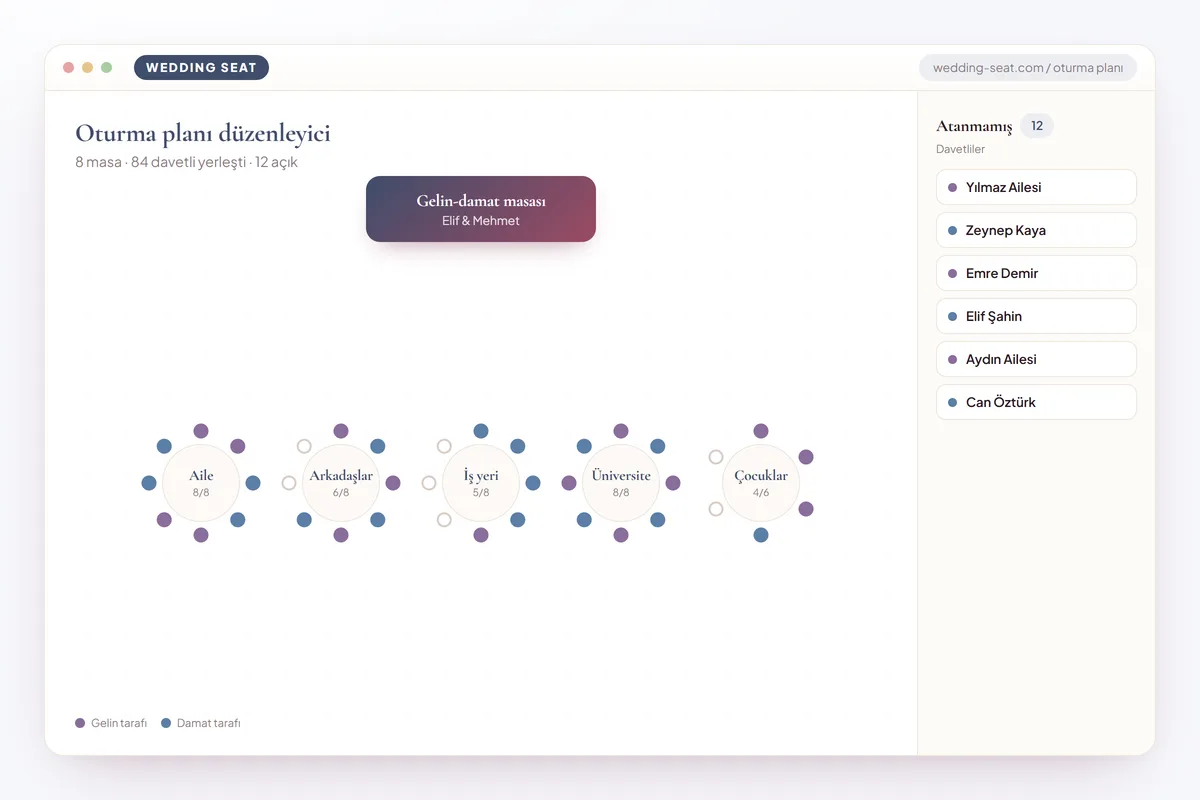The image size is (1200, 800).
Task: Select the Çocuklar table circle
Action: click(x=761, y=483)
